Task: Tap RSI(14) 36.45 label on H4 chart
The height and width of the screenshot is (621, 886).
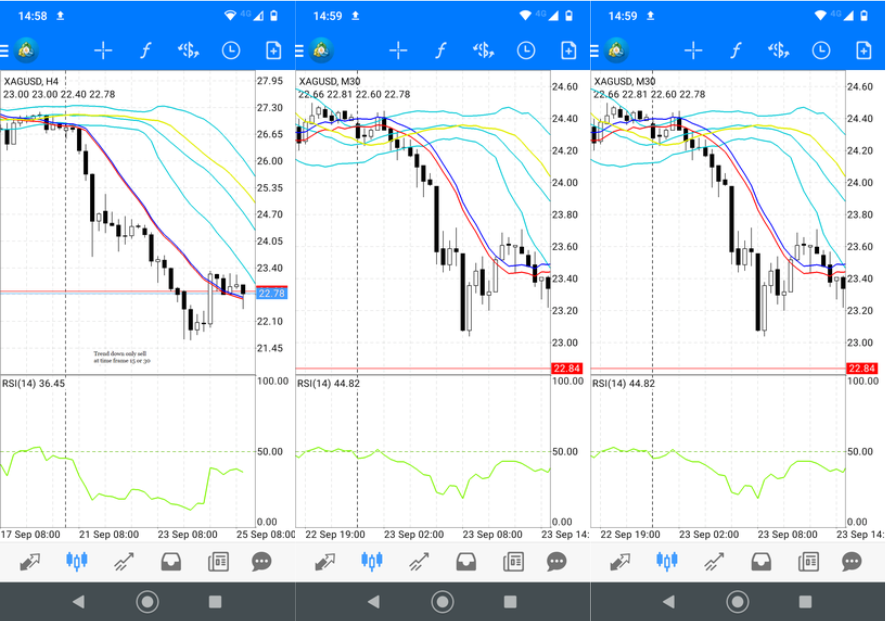Action: coord(34,383)
